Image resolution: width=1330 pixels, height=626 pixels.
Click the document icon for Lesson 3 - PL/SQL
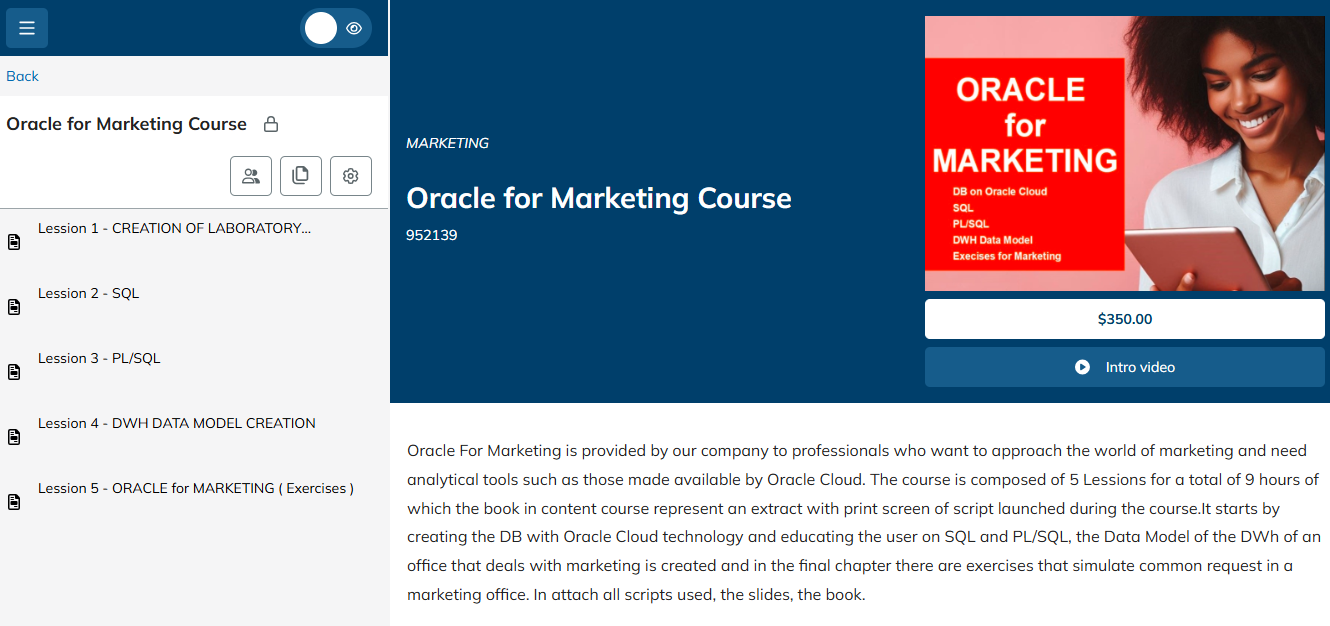pyautogui.click(x=14, y=372)
